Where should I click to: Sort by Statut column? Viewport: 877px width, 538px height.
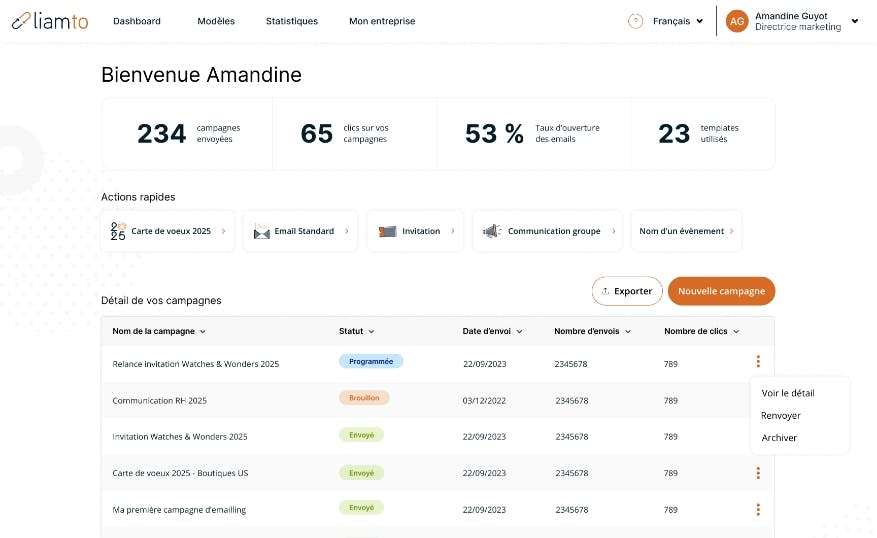tap(356, 331)
